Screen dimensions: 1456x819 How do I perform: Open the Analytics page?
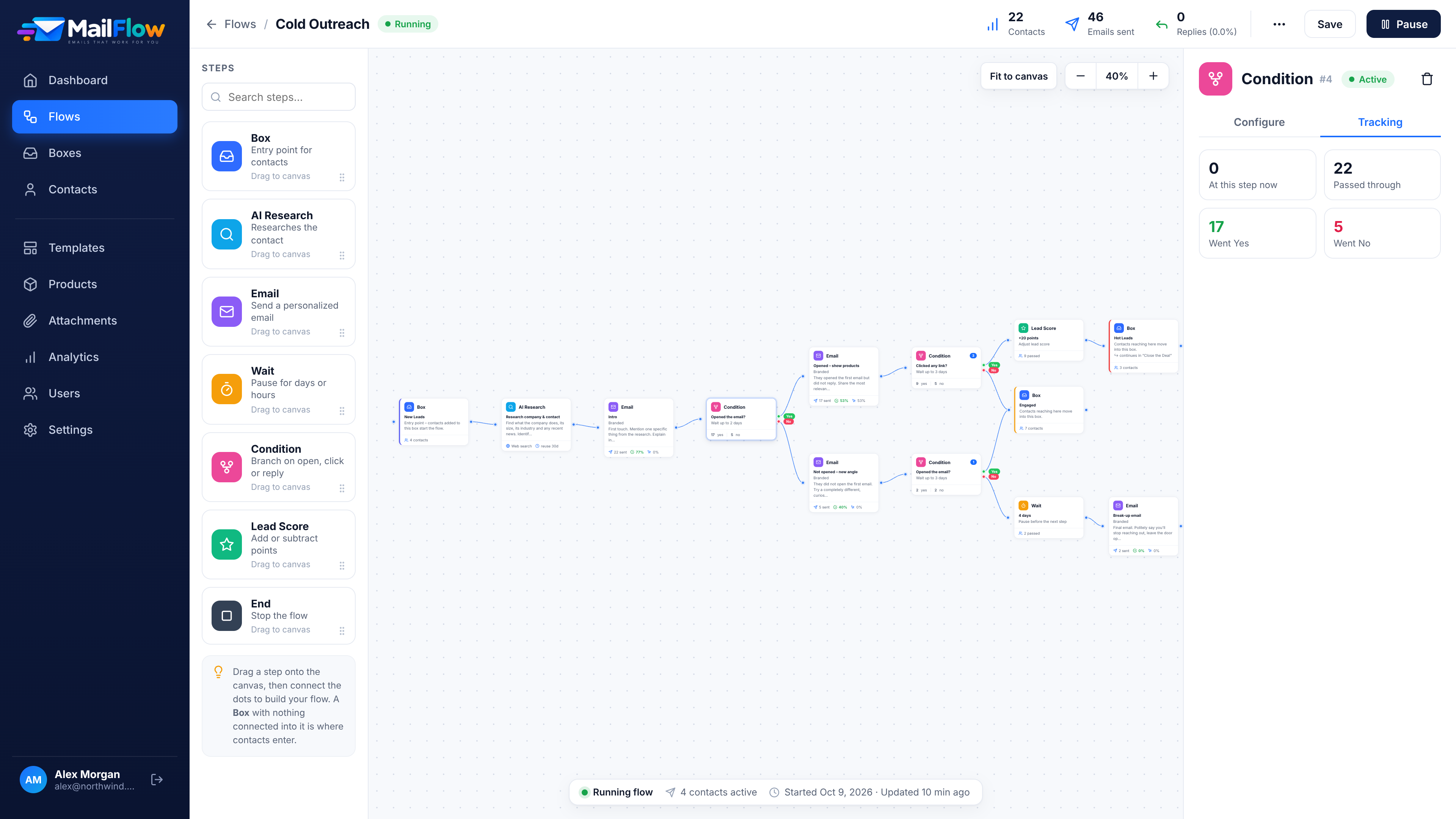pos(94,357)
